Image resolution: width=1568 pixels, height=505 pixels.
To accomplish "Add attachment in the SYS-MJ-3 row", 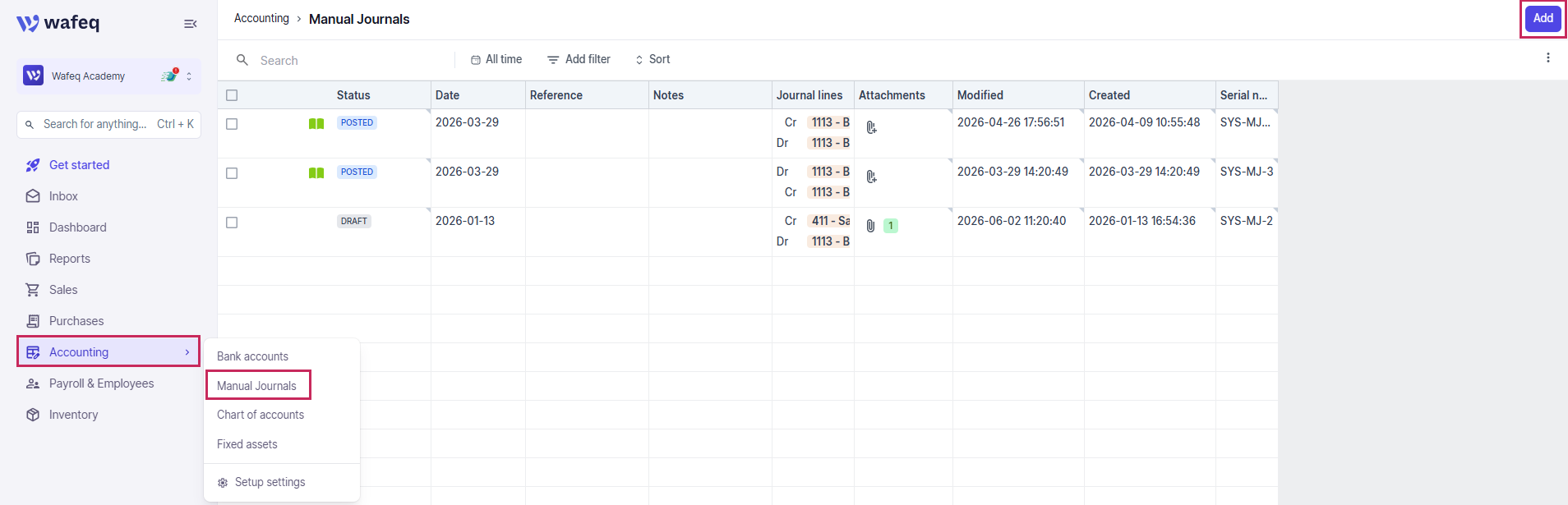I will click(871, 177).
